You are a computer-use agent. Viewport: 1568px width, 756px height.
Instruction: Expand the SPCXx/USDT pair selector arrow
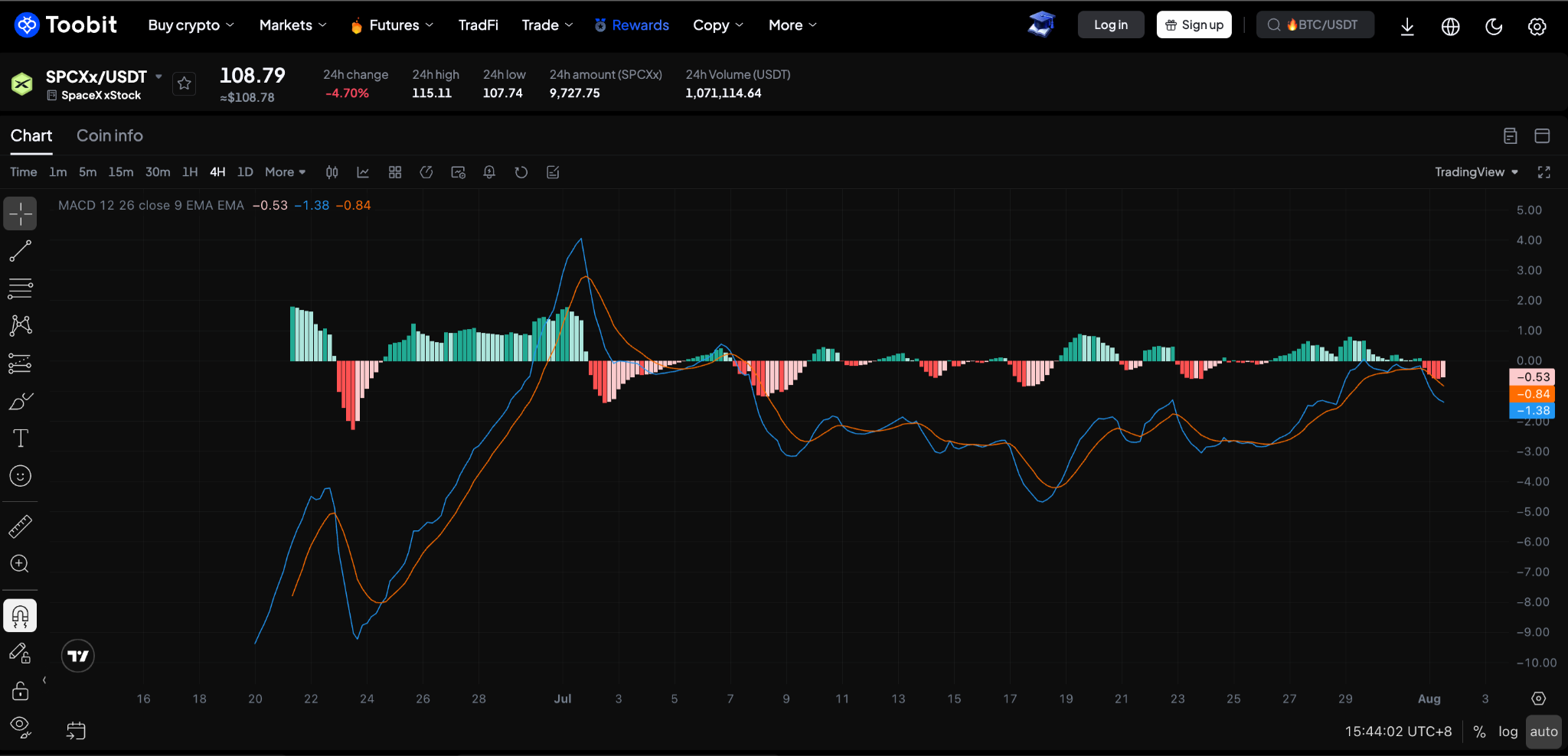pyautogui.click(x=158, y=77)
